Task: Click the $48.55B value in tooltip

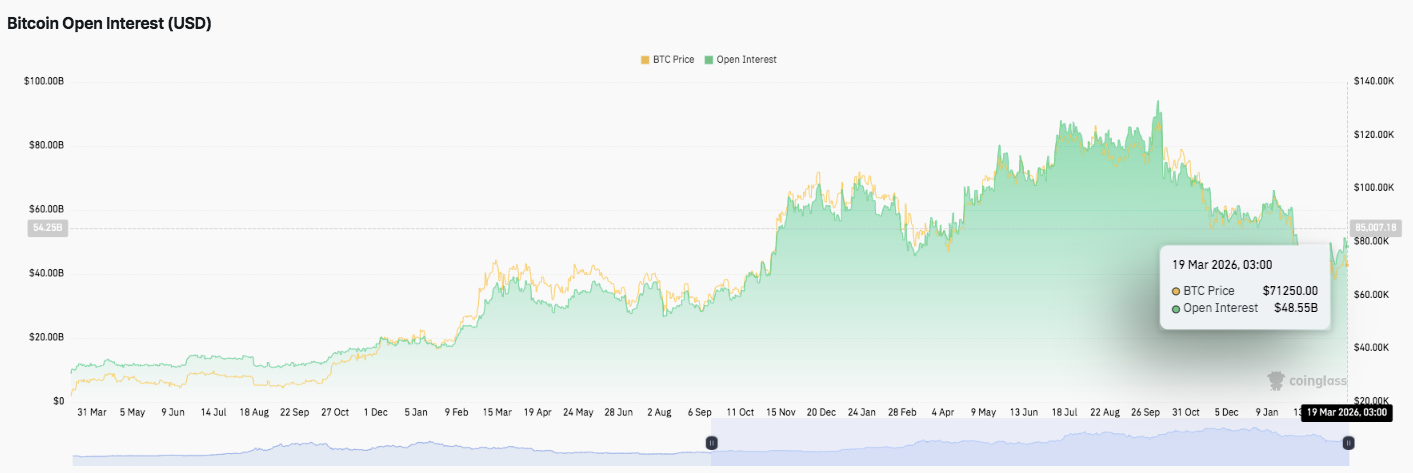Action: tap(1295, 308)
